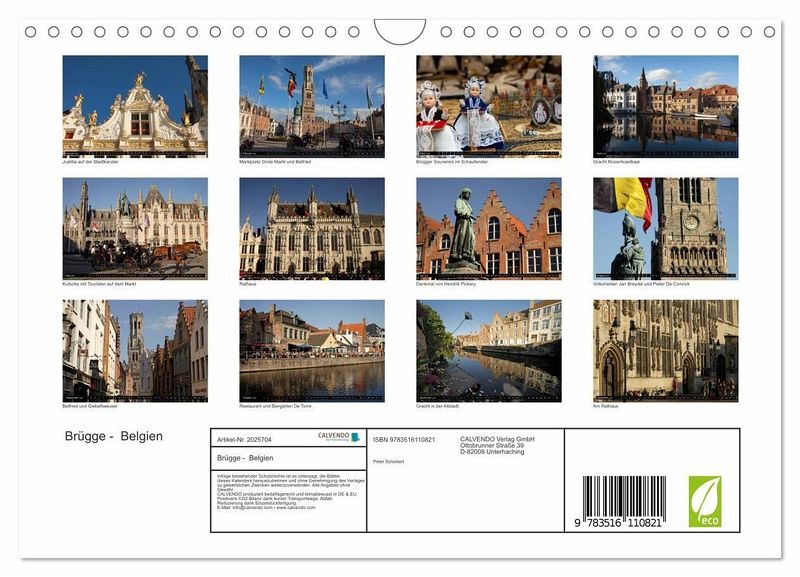Screen dimensions: 800x577
Task: Click caption 'Gracht in der Altstadt'
Action: (x=437, y=406)
